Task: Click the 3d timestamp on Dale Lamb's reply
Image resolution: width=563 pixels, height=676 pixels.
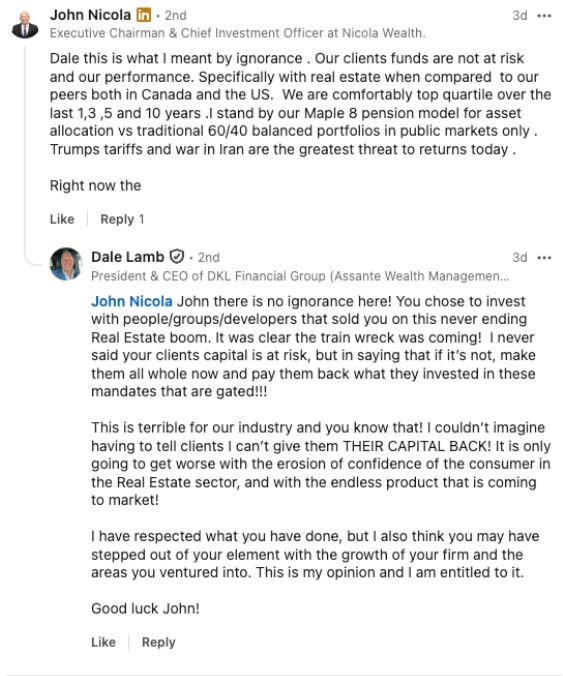Action: pyautogui.click(x=520, y=257)
